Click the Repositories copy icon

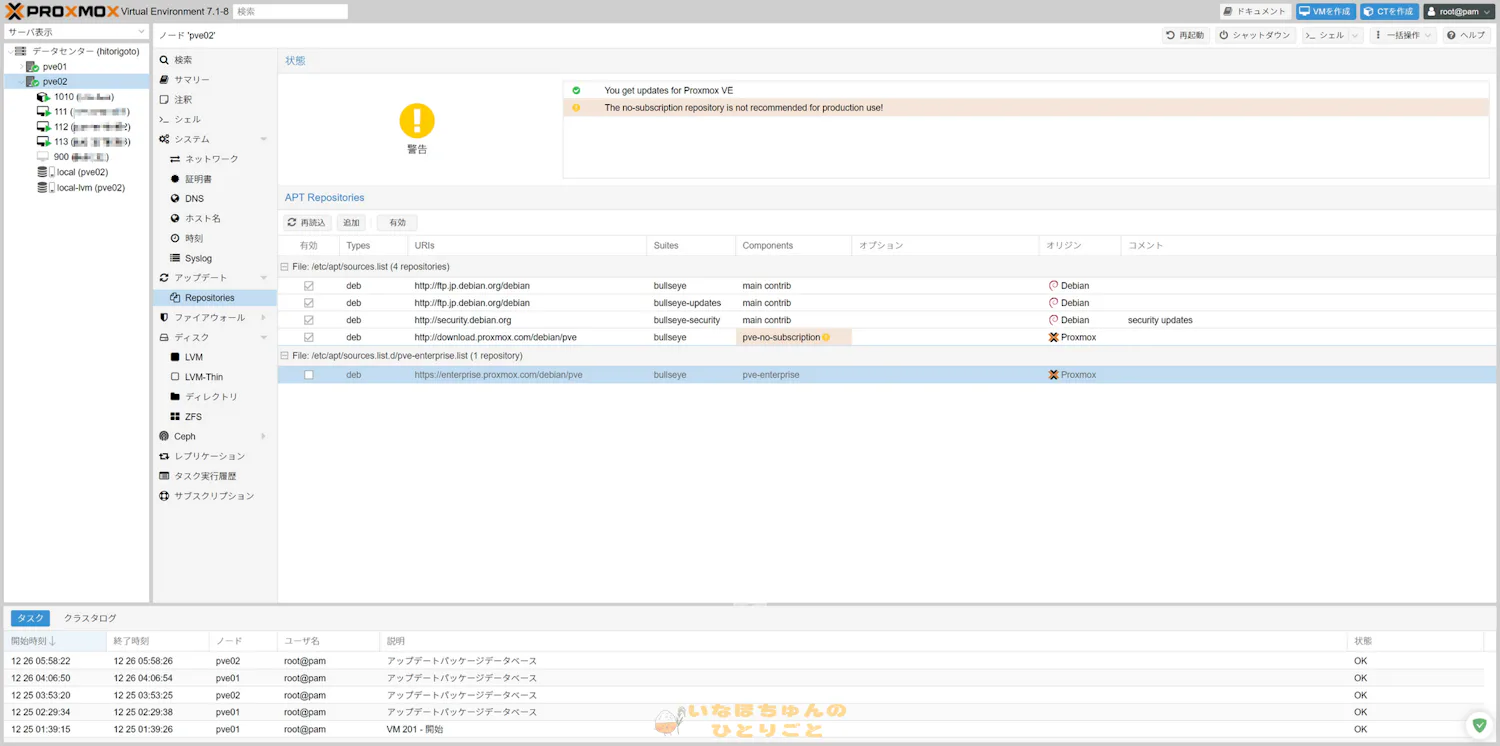[175, 298]
